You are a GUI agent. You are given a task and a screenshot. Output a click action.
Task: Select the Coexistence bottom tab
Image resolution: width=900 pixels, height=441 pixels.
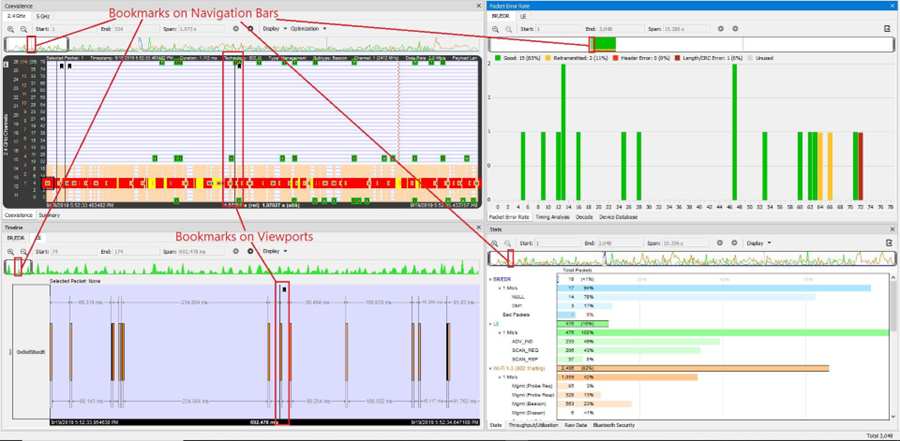[19, 215]
